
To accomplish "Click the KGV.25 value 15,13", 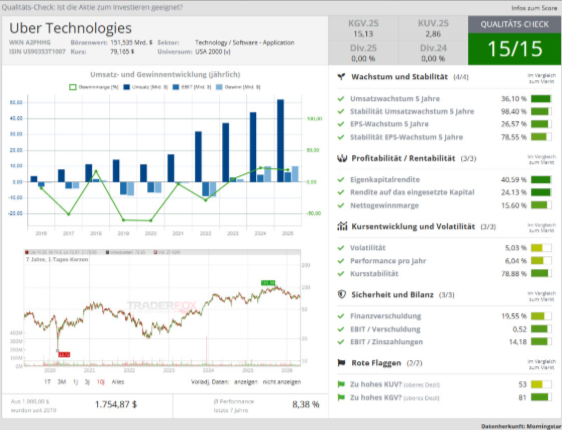I will 363,34.
